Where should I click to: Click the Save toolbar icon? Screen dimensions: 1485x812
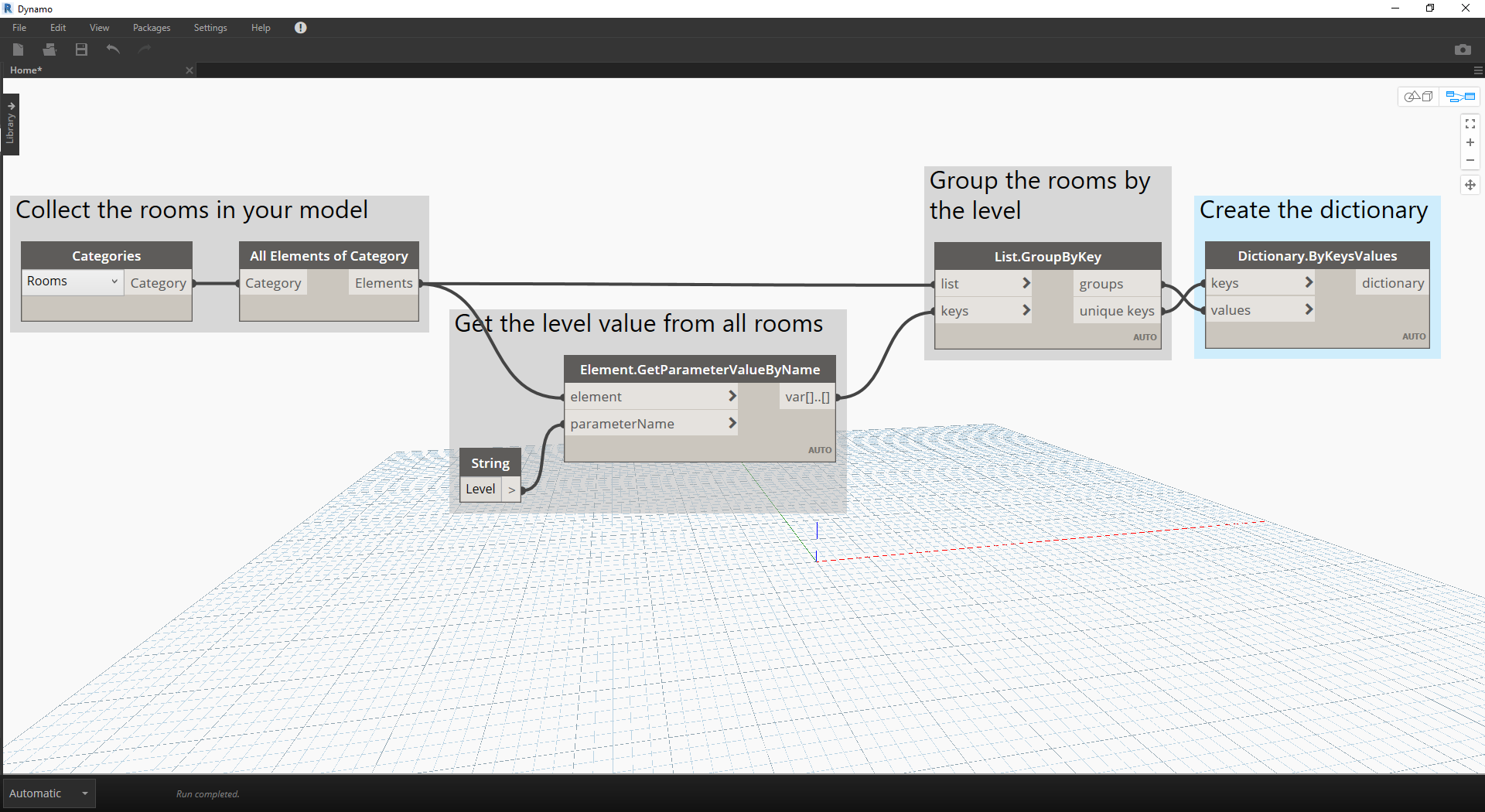coord(81,49)
